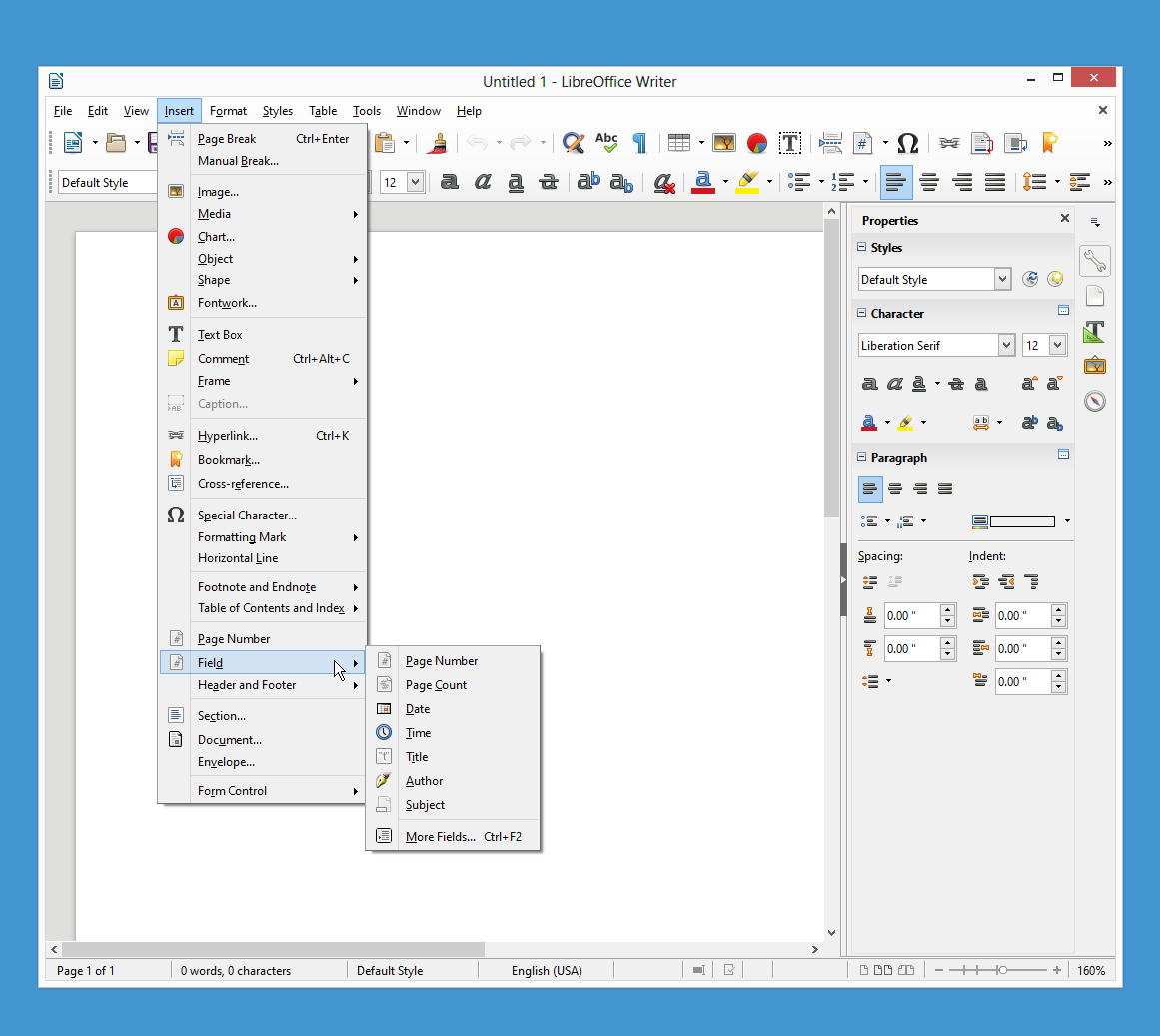Image resolution: width=1160 pixels, height=1036 pixels.
Task: Close the Properties sidebar deck
Action: point(1064,218)
